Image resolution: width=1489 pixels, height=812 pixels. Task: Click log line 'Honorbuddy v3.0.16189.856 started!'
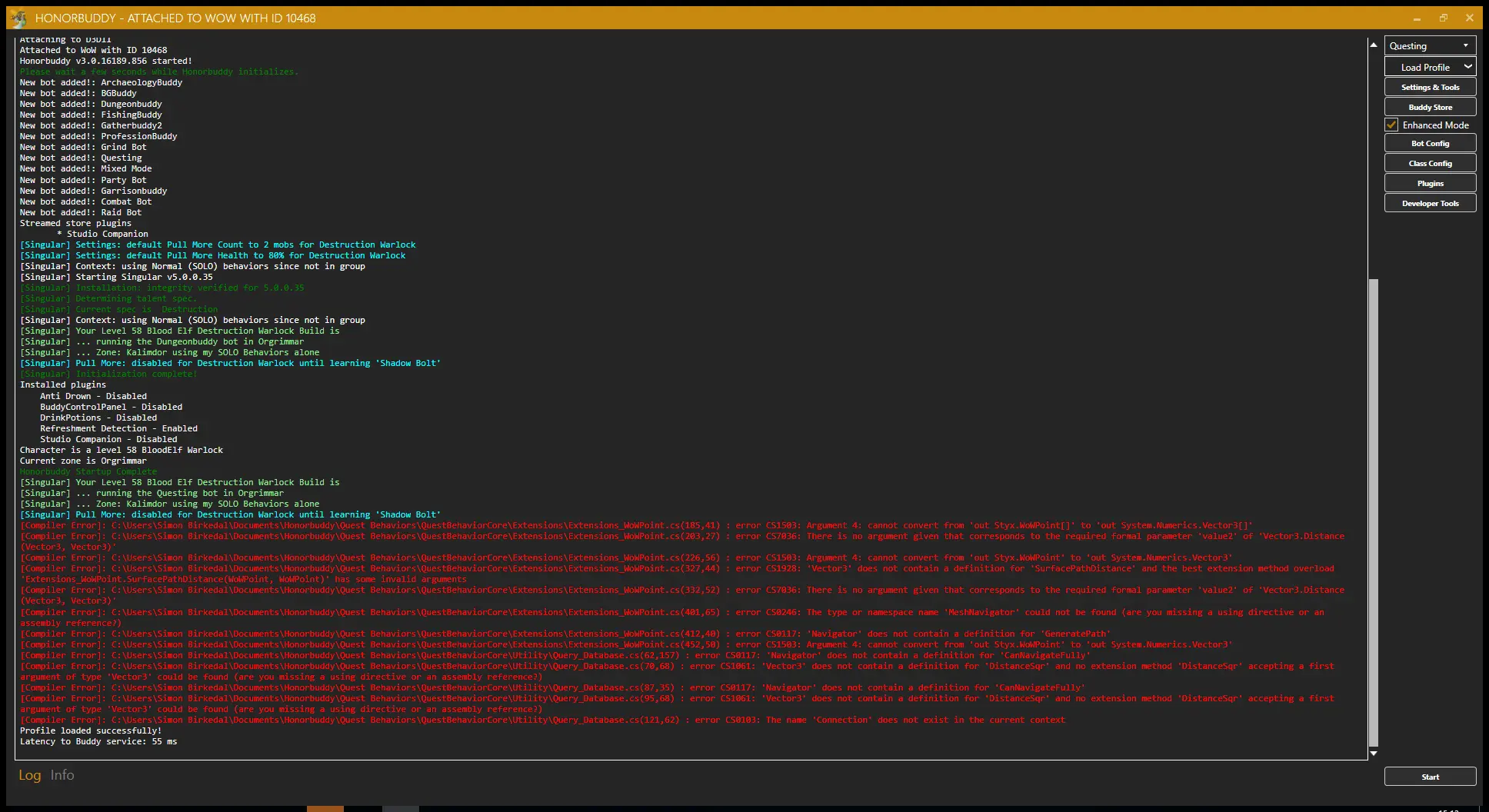tap(106, 61)
